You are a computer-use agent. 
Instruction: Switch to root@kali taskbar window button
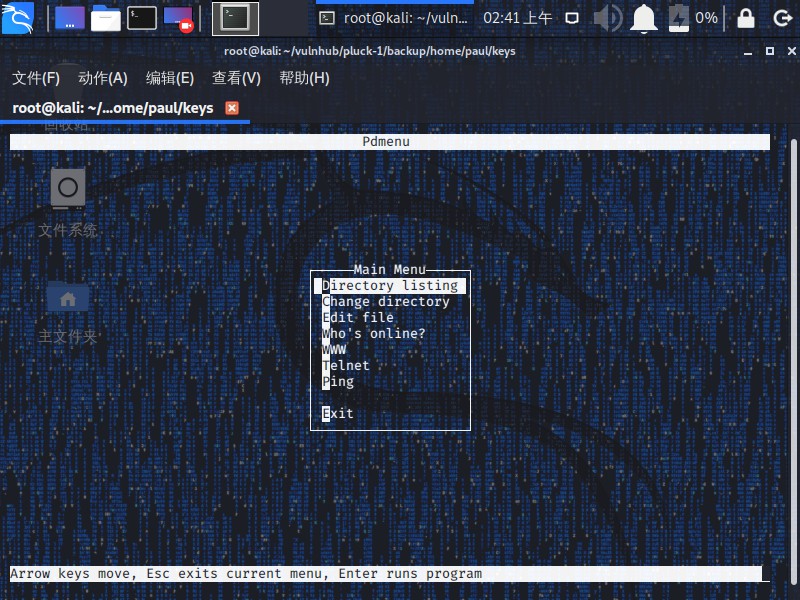[x=393, y=18]
